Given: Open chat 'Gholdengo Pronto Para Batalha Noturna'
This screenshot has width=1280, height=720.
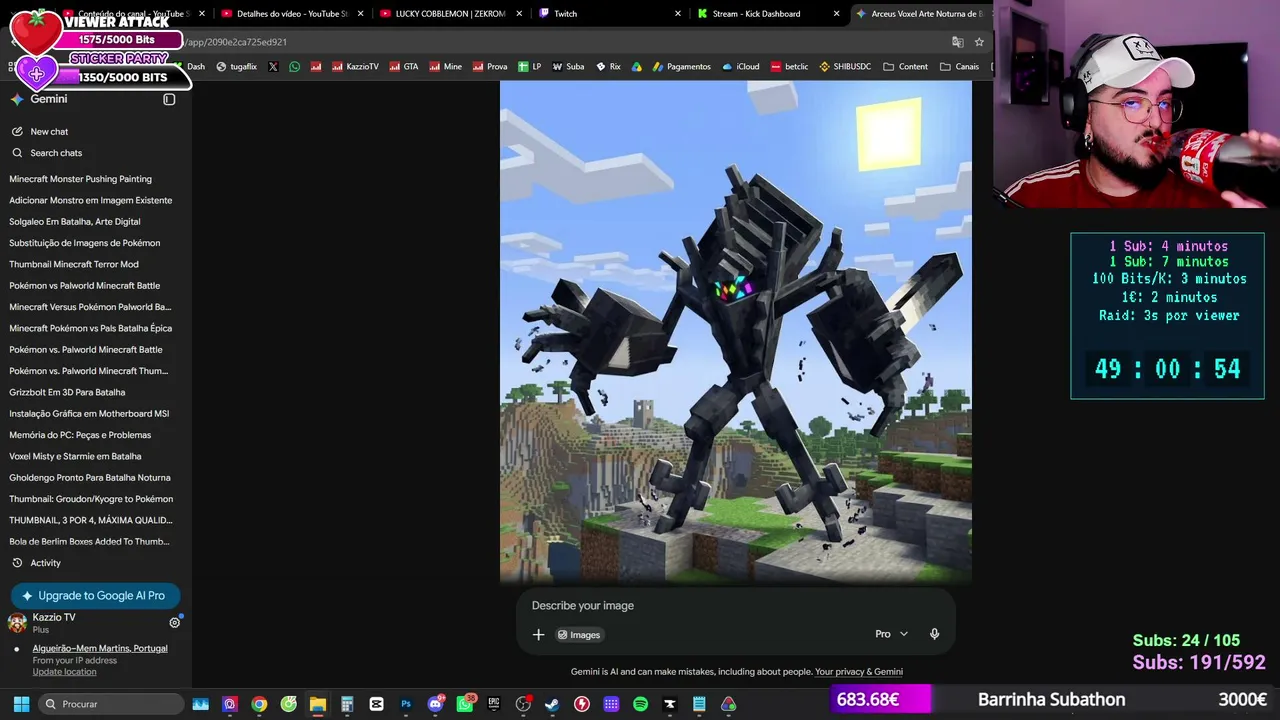Looking at the screenshot, I should (90, 477).
